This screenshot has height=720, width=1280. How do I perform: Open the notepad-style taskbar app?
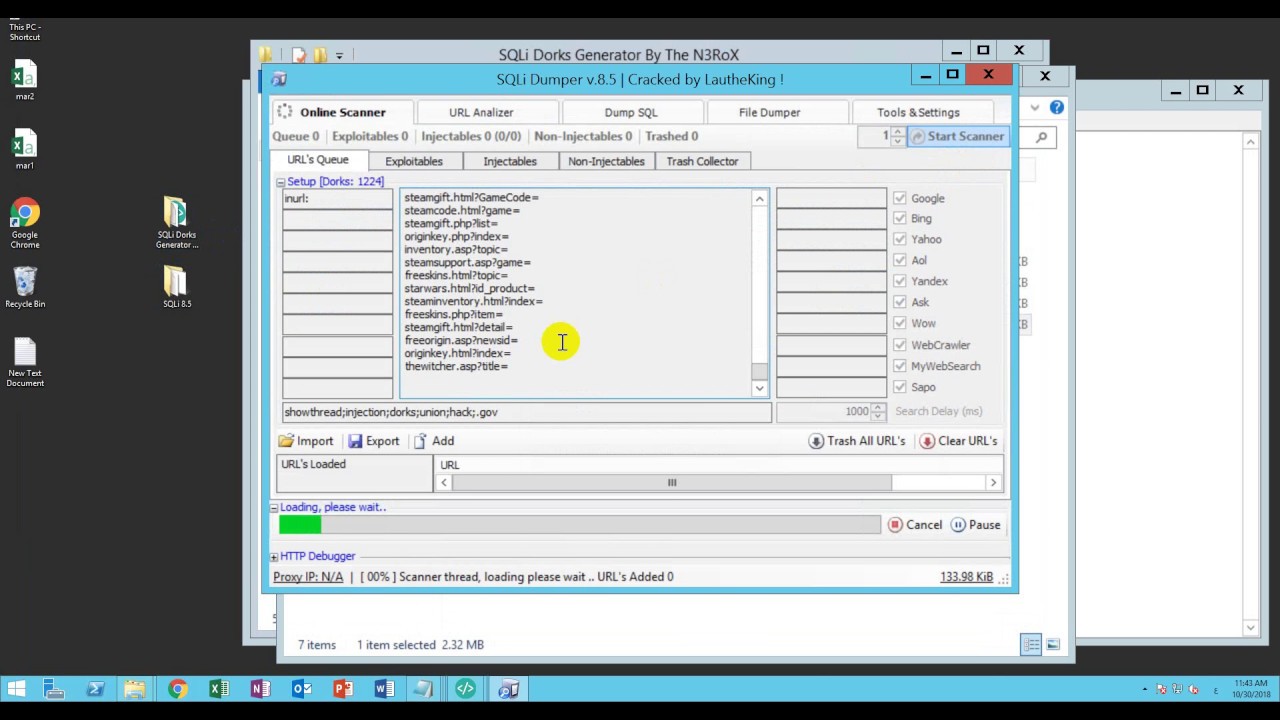(x=424, y=689)
